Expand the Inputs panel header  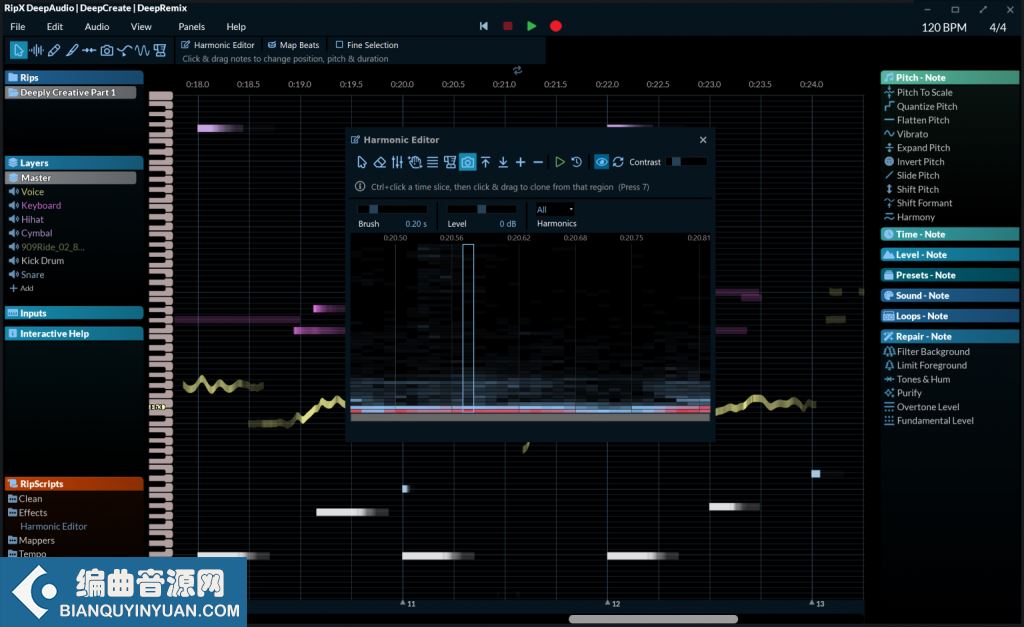pyautogui.click(x=74, y=314)
